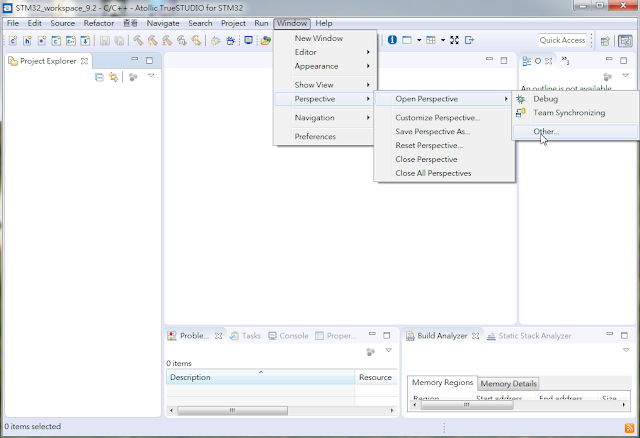Close the Problems tab via X
This screenshot has width=640, height=438.
[x=219, y=336]
